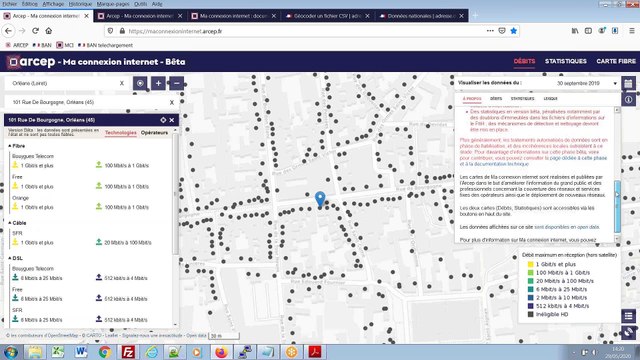The width and height of the screenshot is (640, 360).
Task: Go to browser home page
Action: (49, 31)
